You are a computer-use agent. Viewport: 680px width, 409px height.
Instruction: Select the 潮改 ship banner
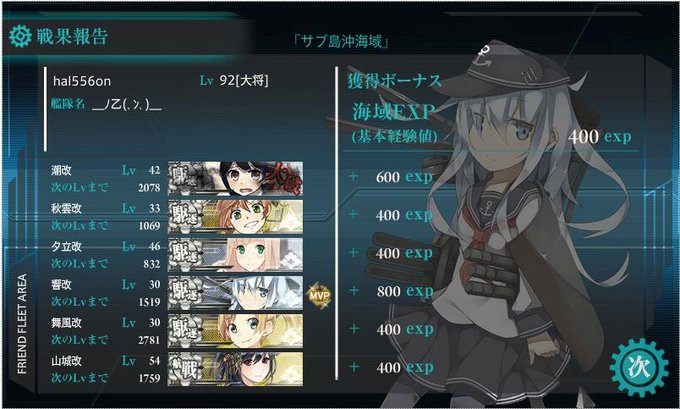[235, 178]
